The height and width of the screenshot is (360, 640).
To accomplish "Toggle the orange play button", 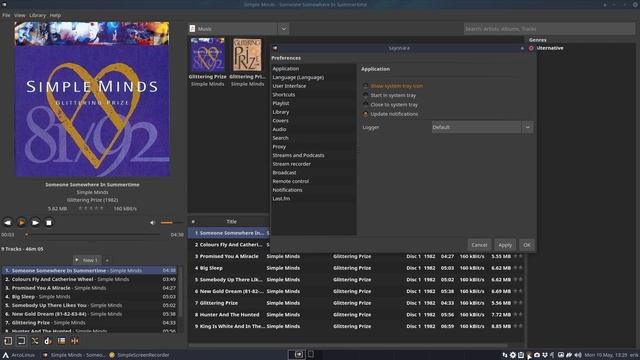I will [21, 222].
